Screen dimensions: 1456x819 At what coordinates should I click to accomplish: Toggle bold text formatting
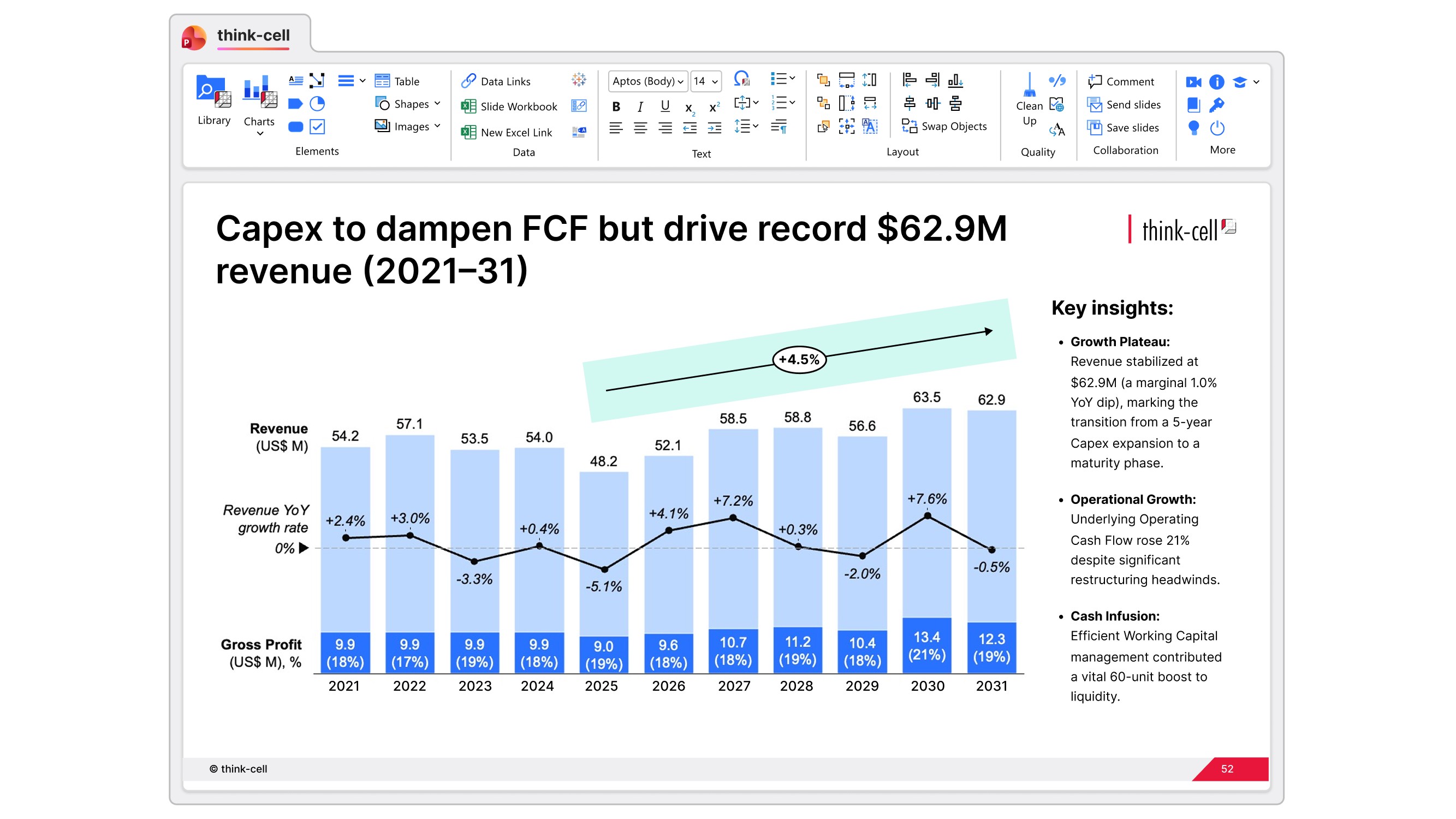(x=616, y=107)
